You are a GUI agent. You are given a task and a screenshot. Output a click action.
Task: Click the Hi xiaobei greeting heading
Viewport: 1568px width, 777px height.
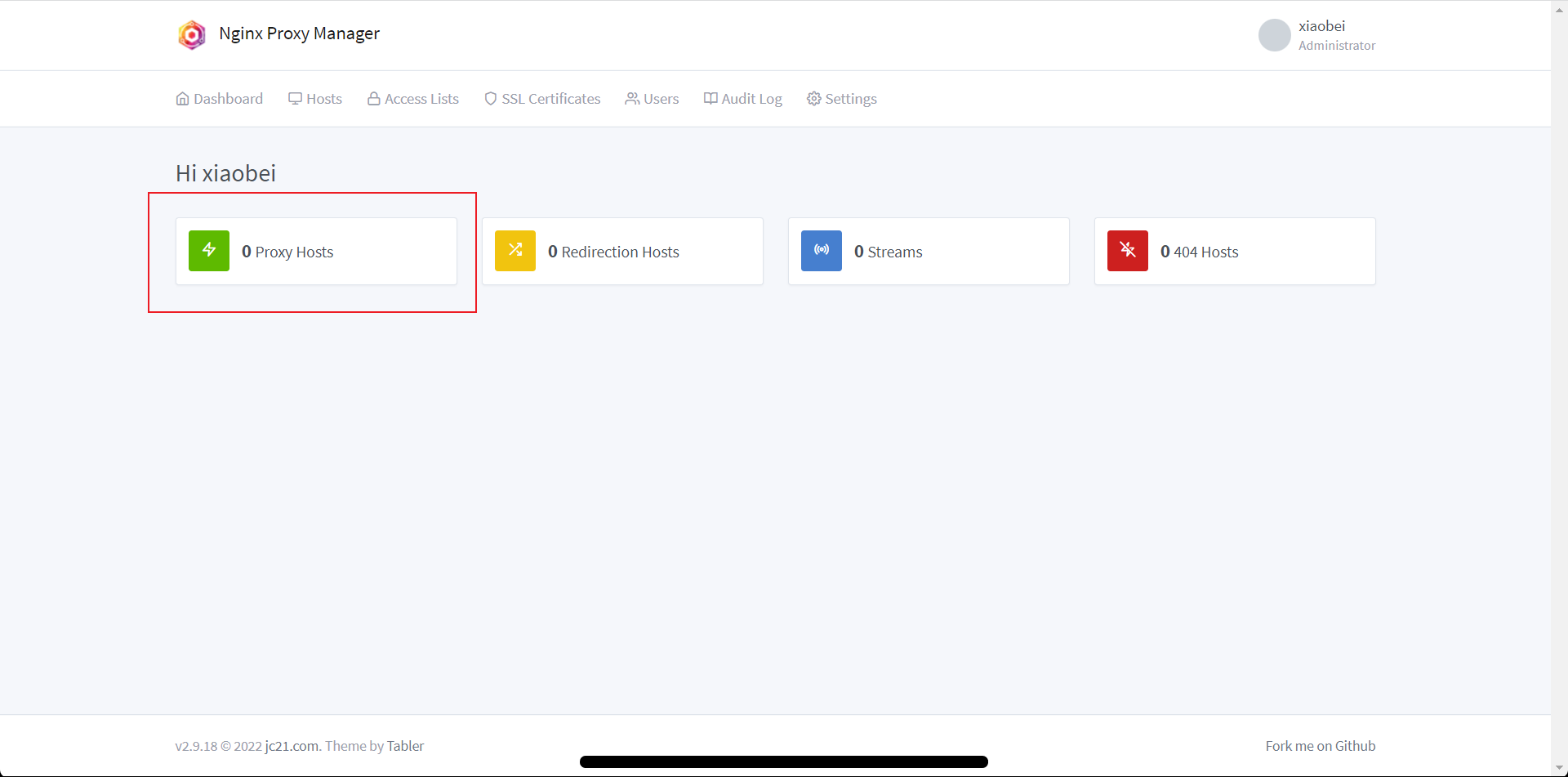coord(225,173)
